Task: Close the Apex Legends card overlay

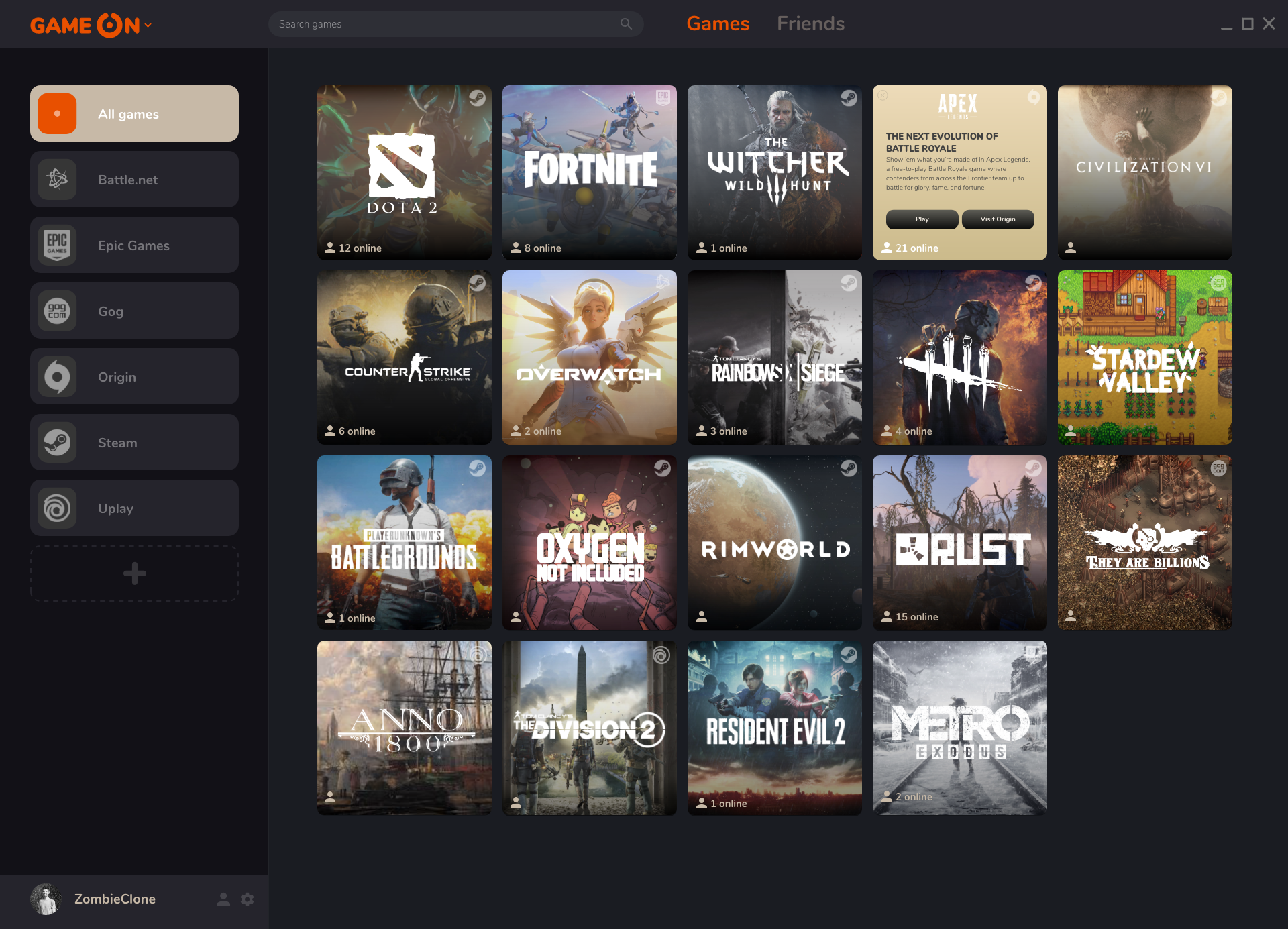Action: point(883,95)
